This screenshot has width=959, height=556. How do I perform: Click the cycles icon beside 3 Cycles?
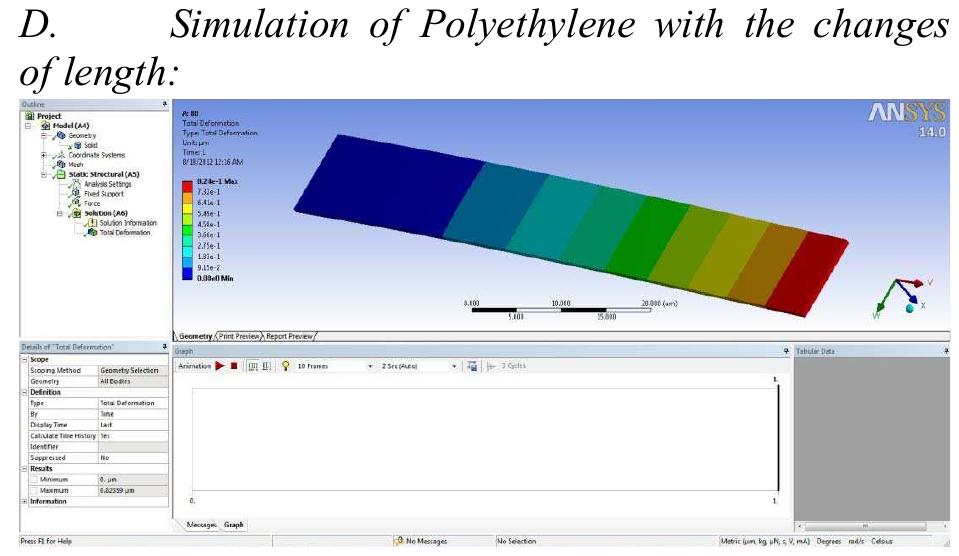tap(491, 366)
